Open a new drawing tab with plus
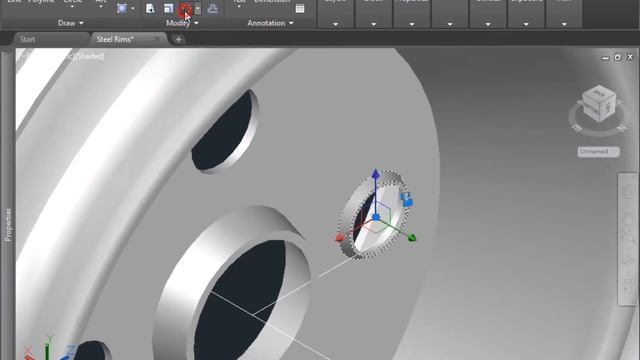This screenshot has width=640, height=360. [178, 40]
